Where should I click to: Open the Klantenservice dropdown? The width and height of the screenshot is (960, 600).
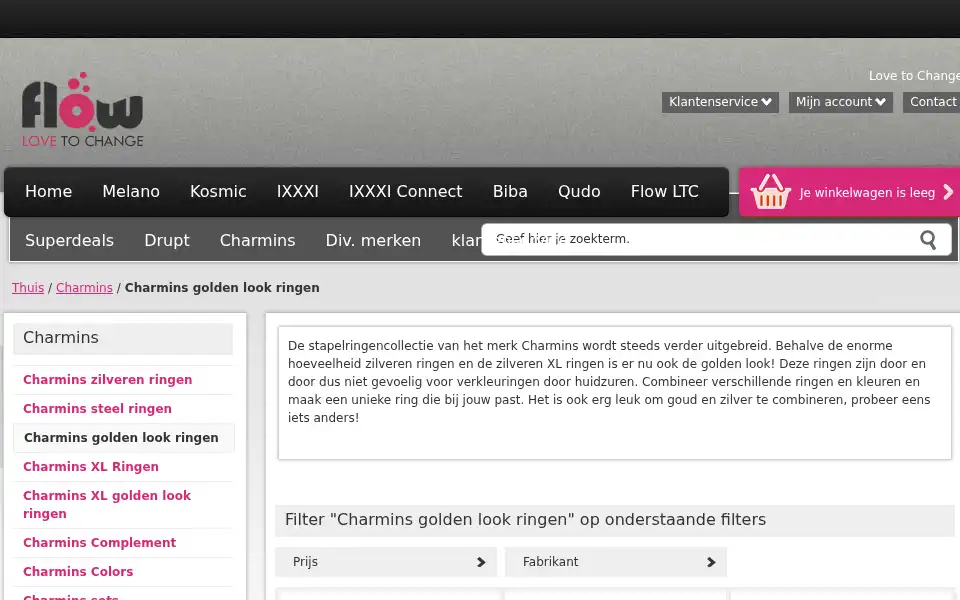(x=720, y=102)
